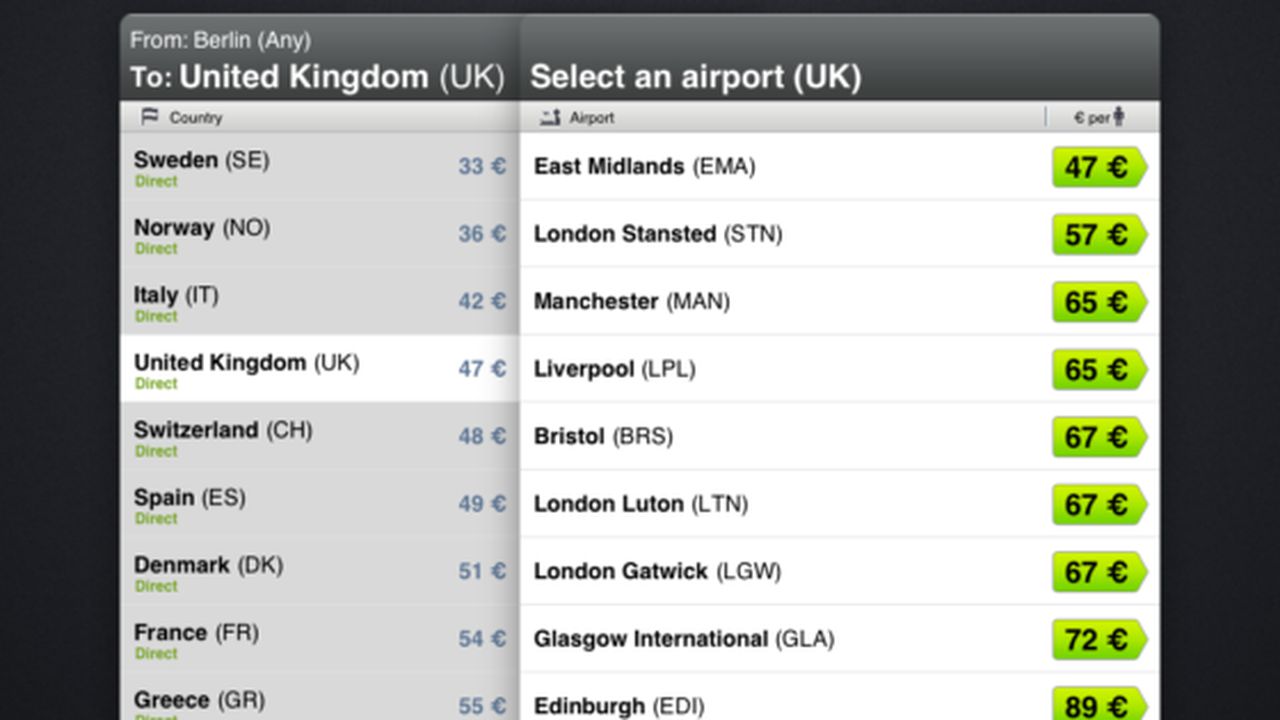The width and height of the screenshot is (1280, 720).
Task: Click the airplane icon beside Airport header
Action: pyautogui.click(x=550, y=118)
